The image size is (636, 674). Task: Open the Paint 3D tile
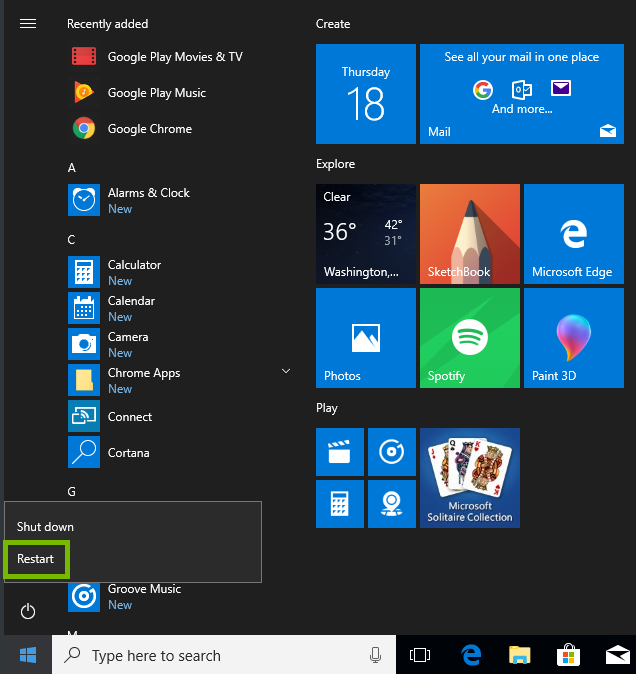tap(574, 338)
